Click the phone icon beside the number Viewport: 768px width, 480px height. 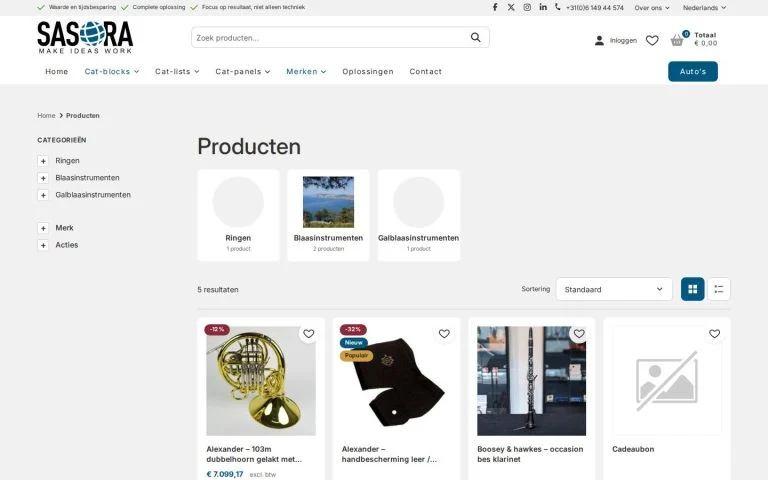pos(557,7)
